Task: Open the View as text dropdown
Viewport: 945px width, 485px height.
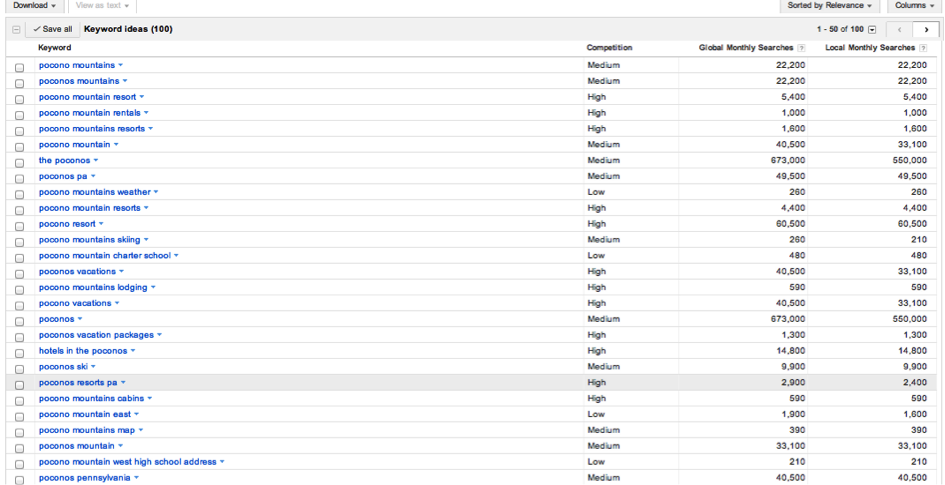Action: point(102,5)
